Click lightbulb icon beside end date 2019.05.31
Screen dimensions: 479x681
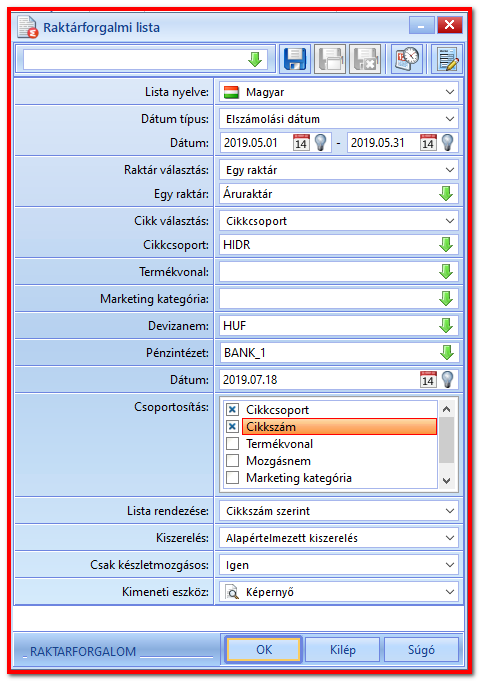click(x=447, y=142)
